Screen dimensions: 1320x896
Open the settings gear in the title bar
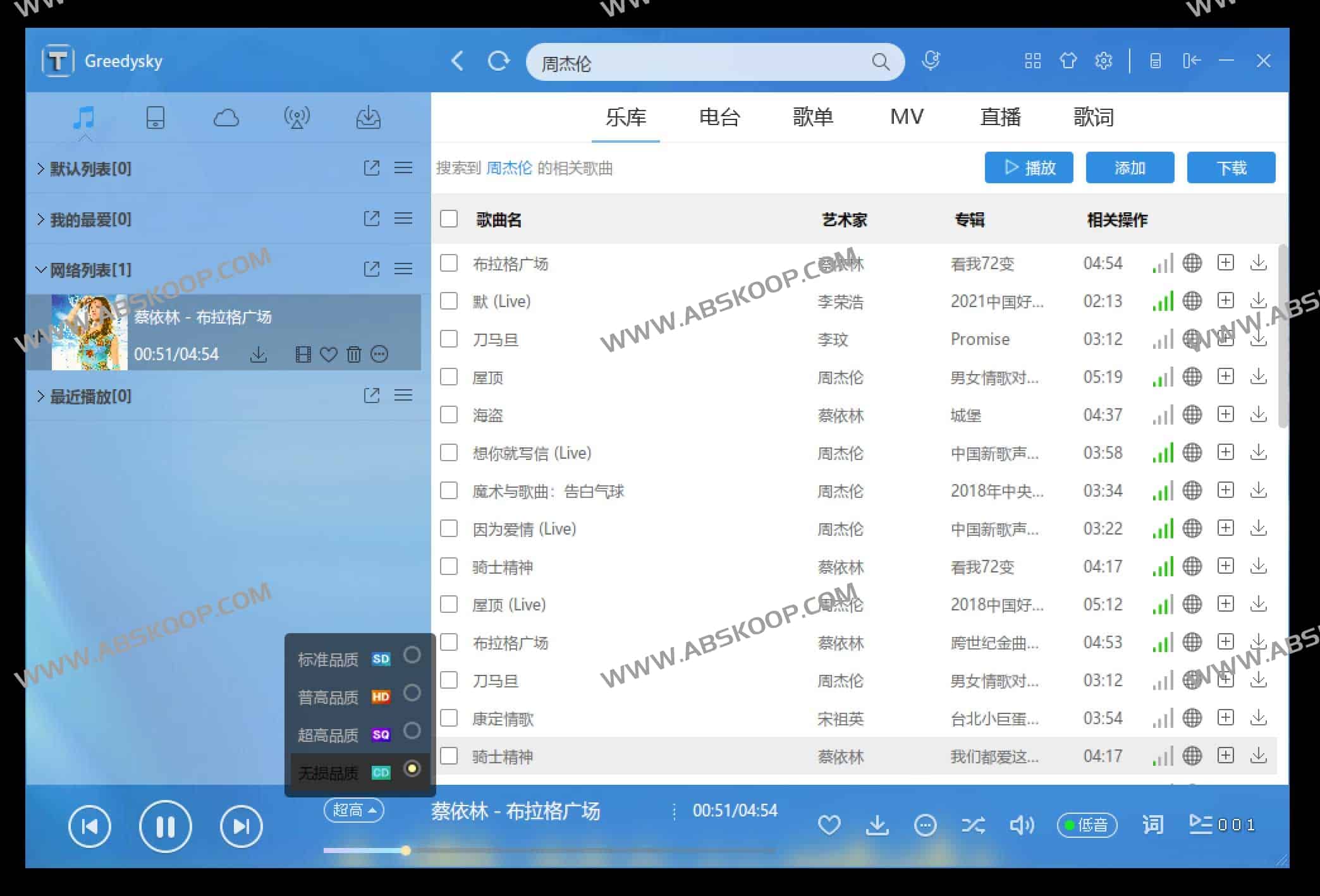point(1103,61)
